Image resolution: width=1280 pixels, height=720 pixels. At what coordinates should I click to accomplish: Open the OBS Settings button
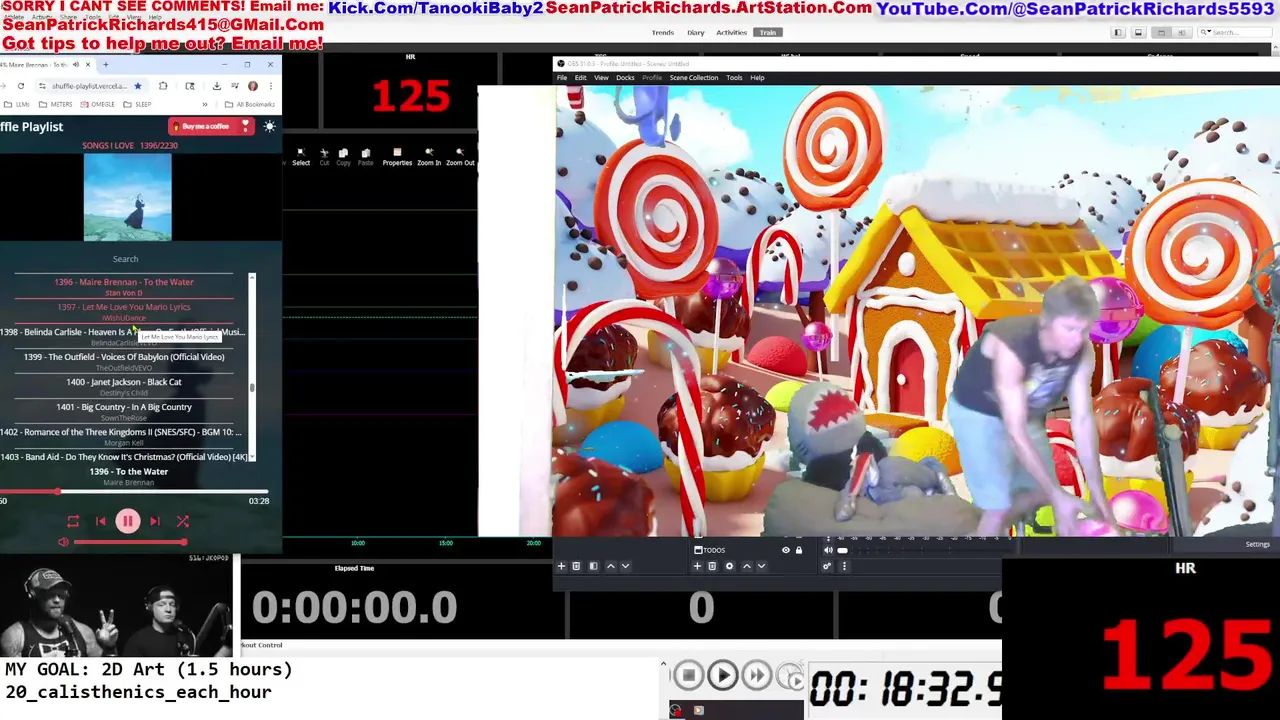coord(1257,544)
